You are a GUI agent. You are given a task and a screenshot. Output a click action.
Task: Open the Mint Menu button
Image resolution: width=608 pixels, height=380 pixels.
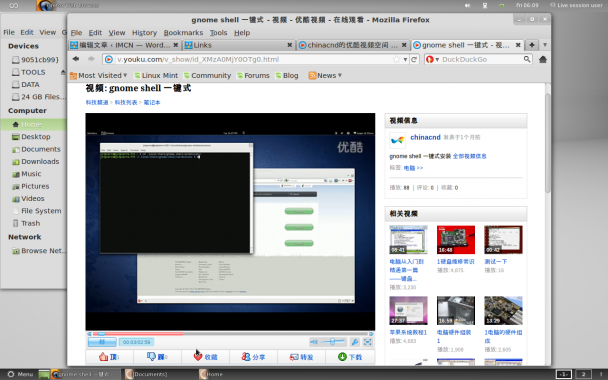(20, 374)
